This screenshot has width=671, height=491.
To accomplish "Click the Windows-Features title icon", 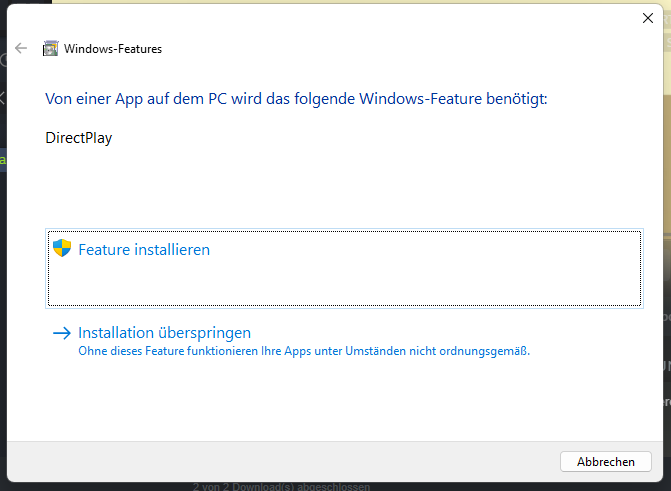I will [x=50, y=48].
